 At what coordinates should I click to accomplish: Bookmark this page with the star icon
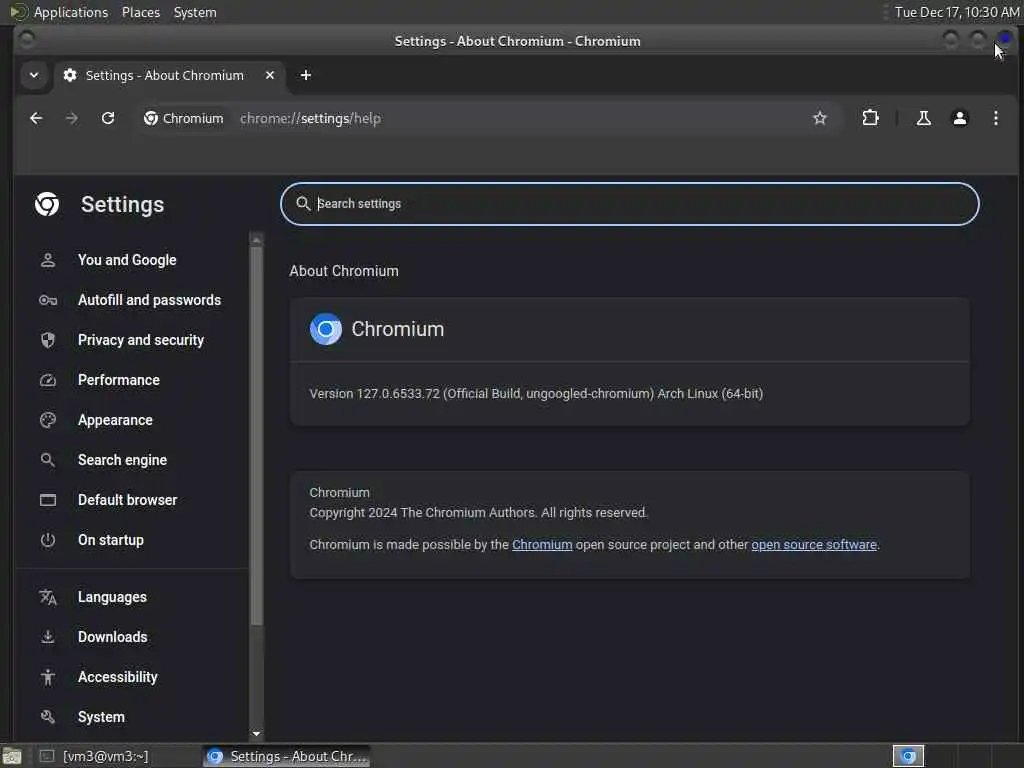820,118
